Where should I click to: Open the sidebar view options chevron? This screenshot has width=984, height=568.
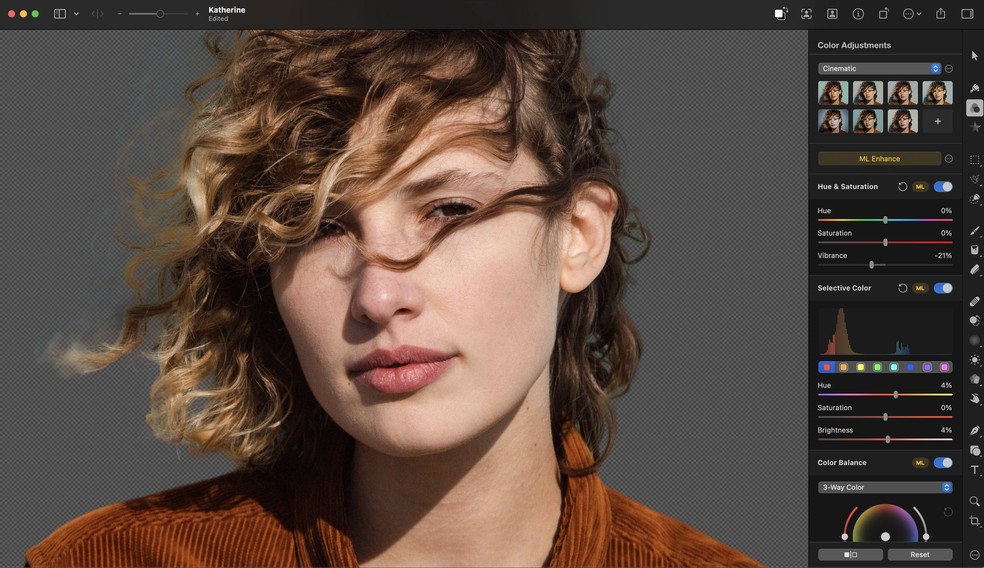(76, 14)
